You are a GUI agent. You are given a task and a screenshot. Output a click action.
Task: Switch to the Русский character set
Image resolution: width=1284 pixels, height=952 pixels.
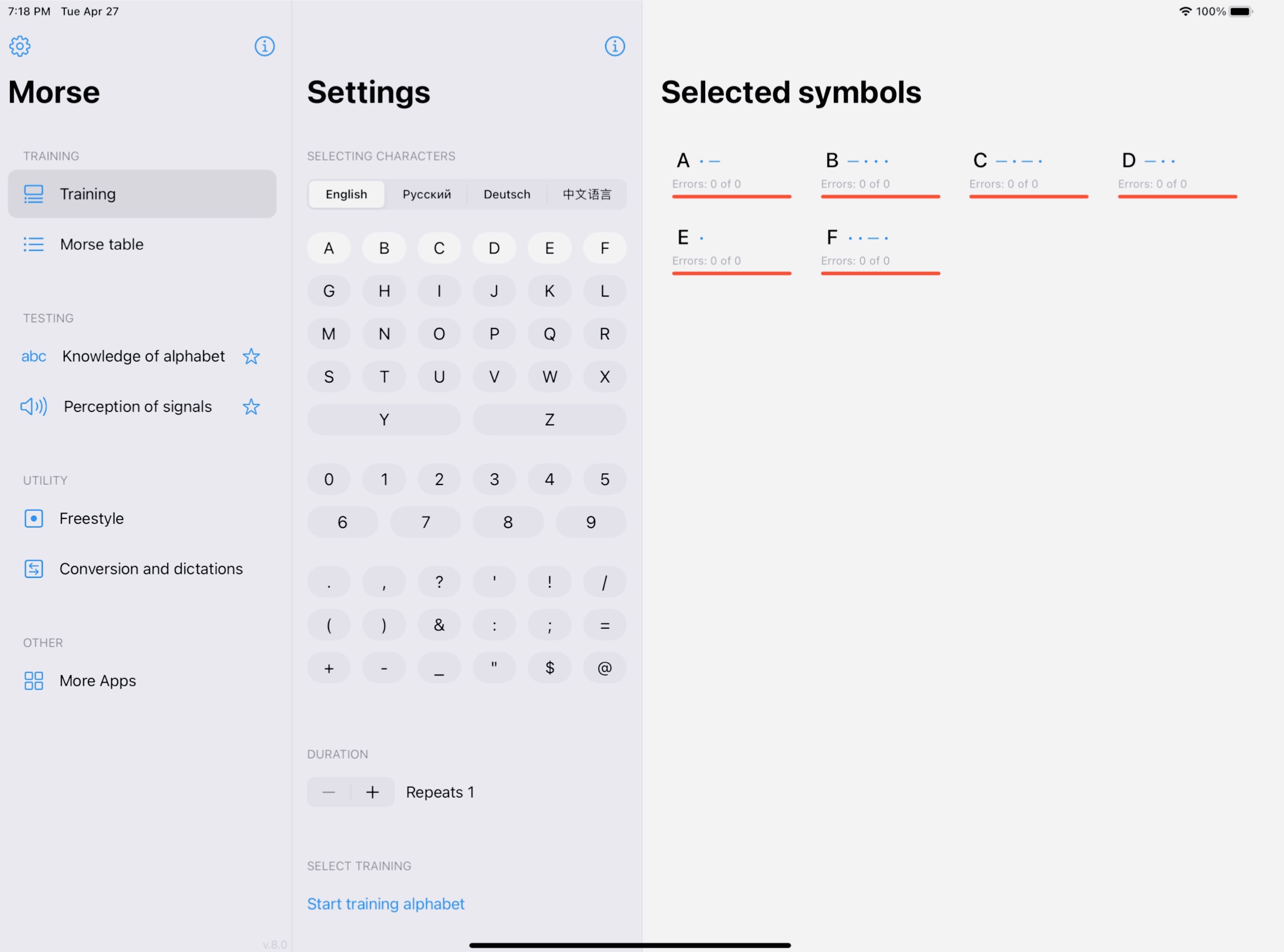tap(426, 195)
